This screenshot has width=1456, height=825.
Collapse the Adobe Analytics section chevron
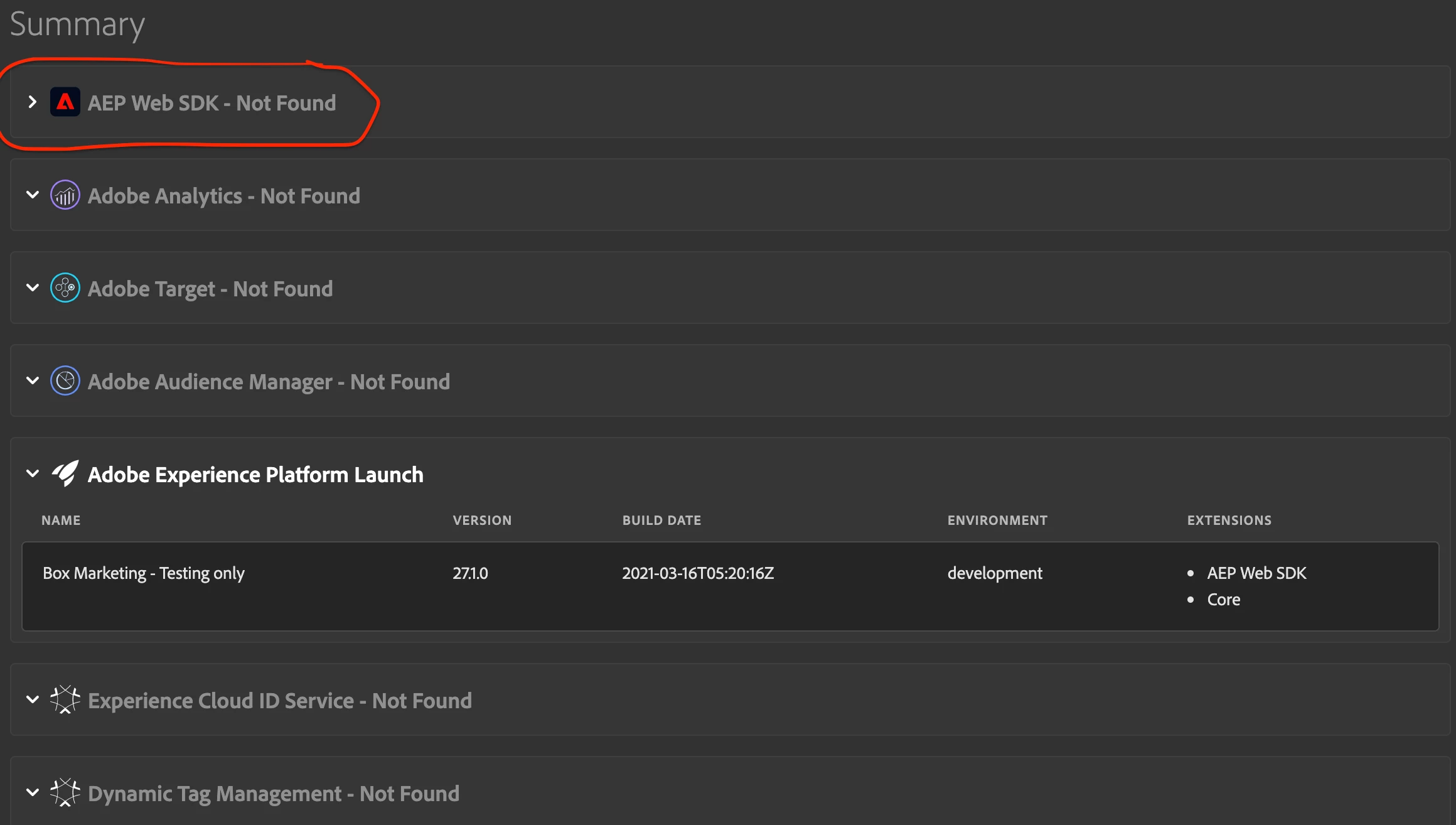coord(33,195)
